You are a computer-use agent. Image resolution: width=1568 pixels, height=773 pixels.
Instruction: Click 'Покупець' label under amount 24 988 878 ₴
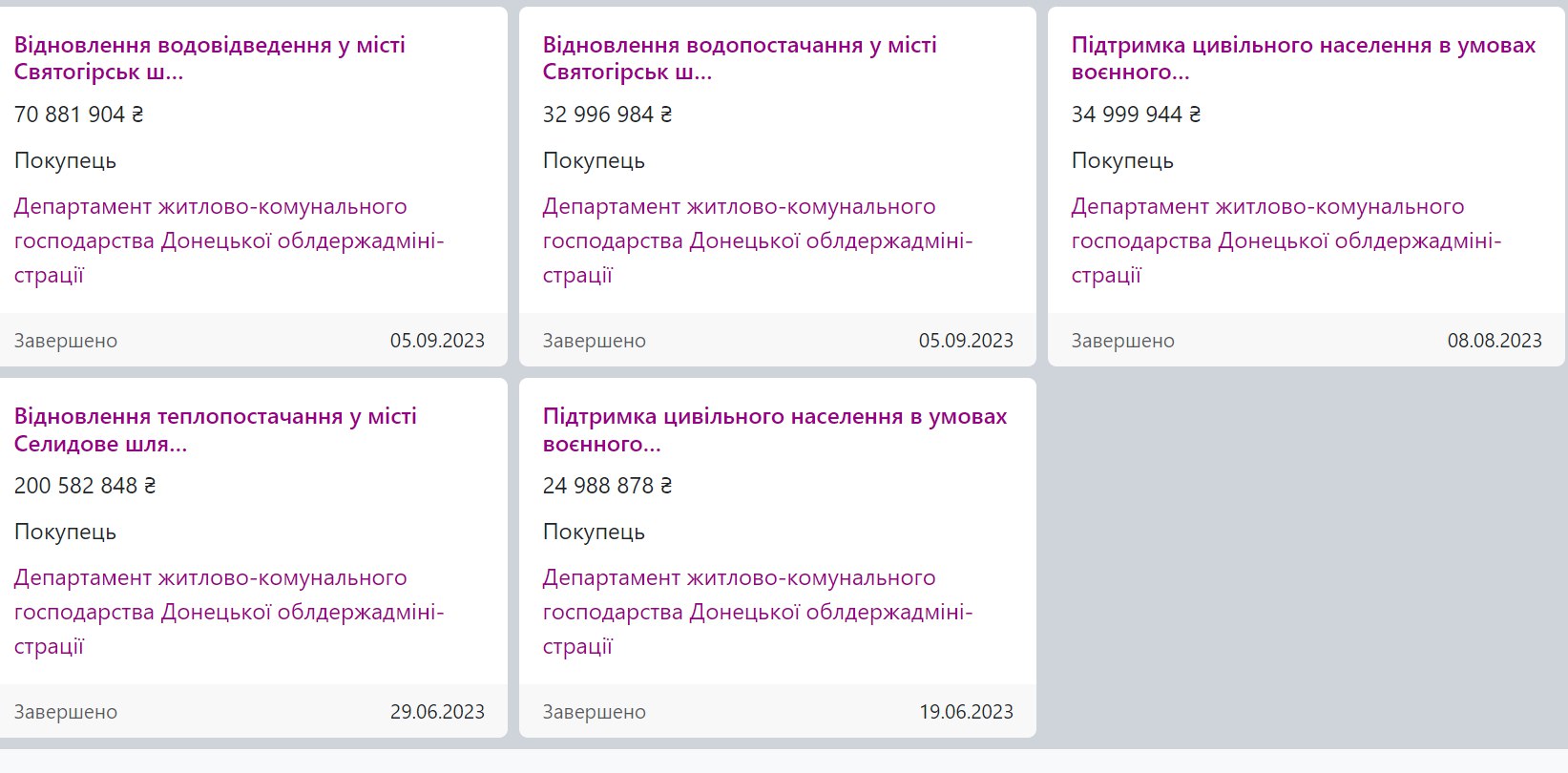pyautogui.click(x=594, y=532)
